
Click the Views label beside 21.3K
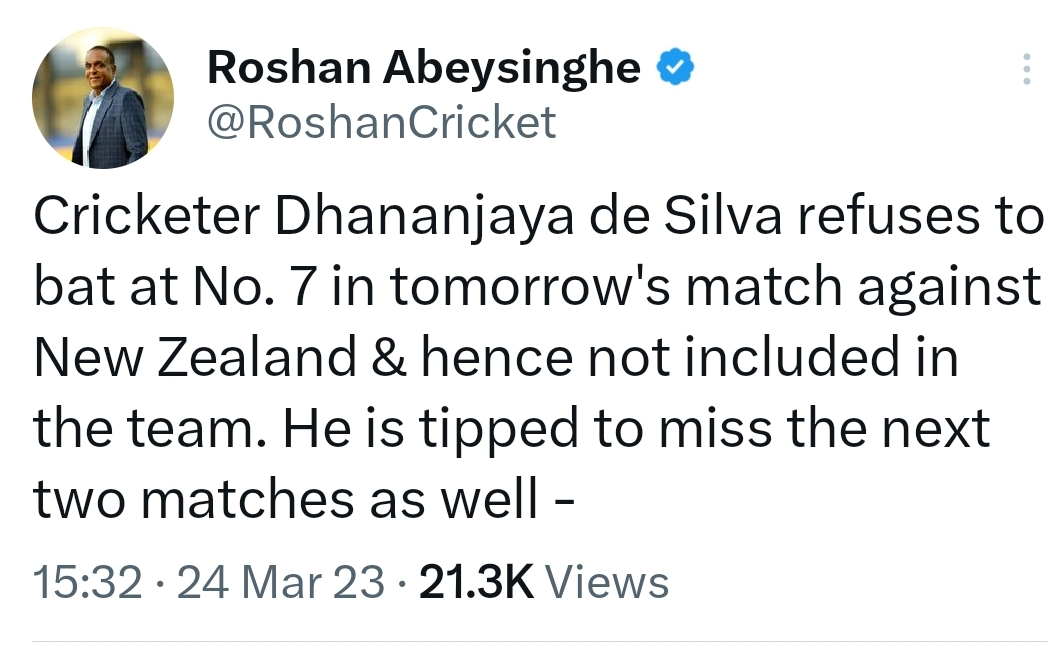607,581
